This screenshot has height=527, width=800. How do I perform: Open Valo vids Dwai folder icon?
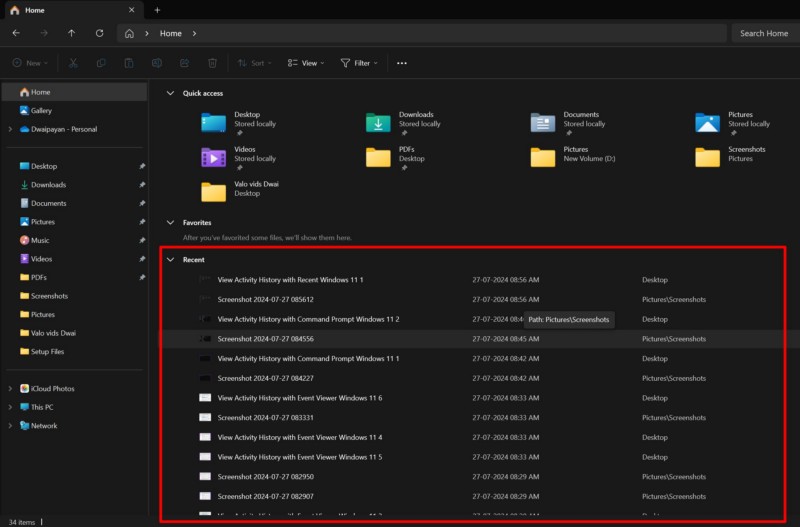coord(213,191)
